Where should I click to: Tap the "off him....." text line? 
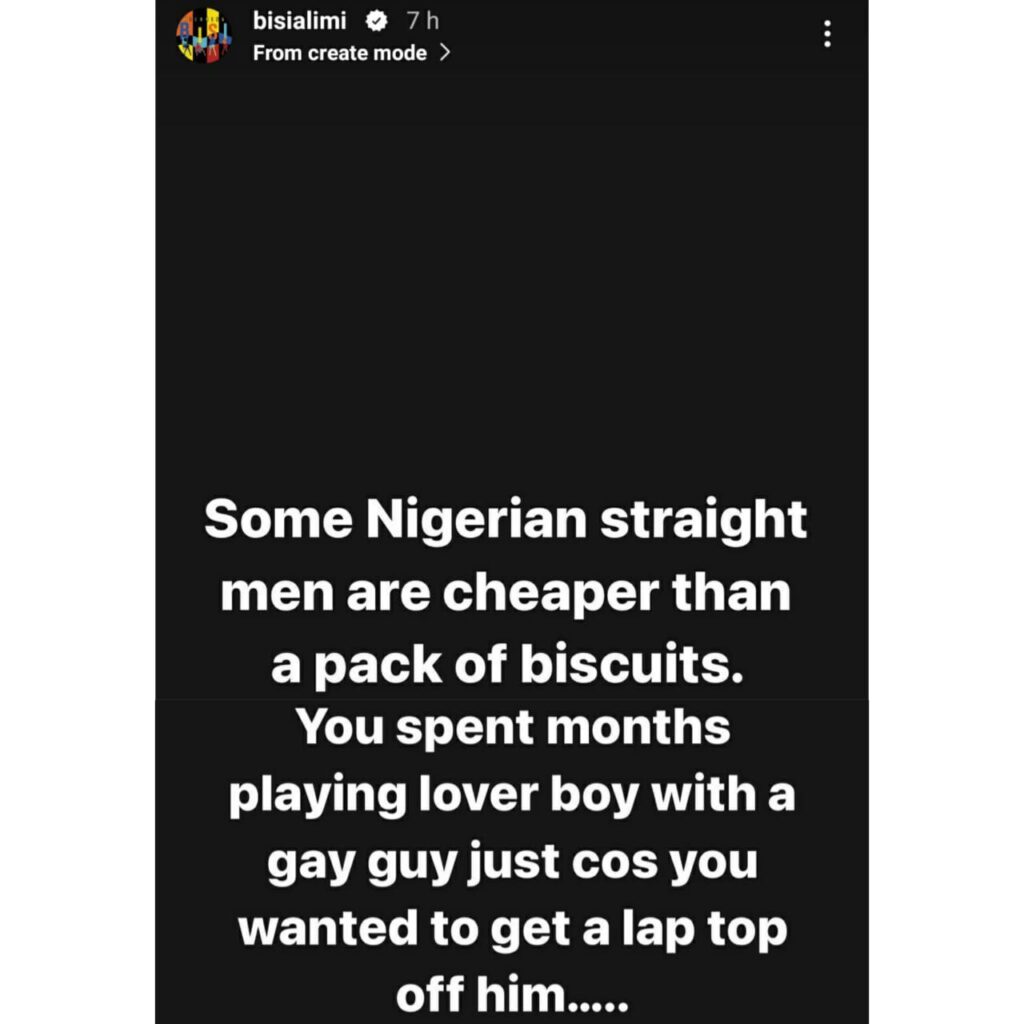coord(511,995)
